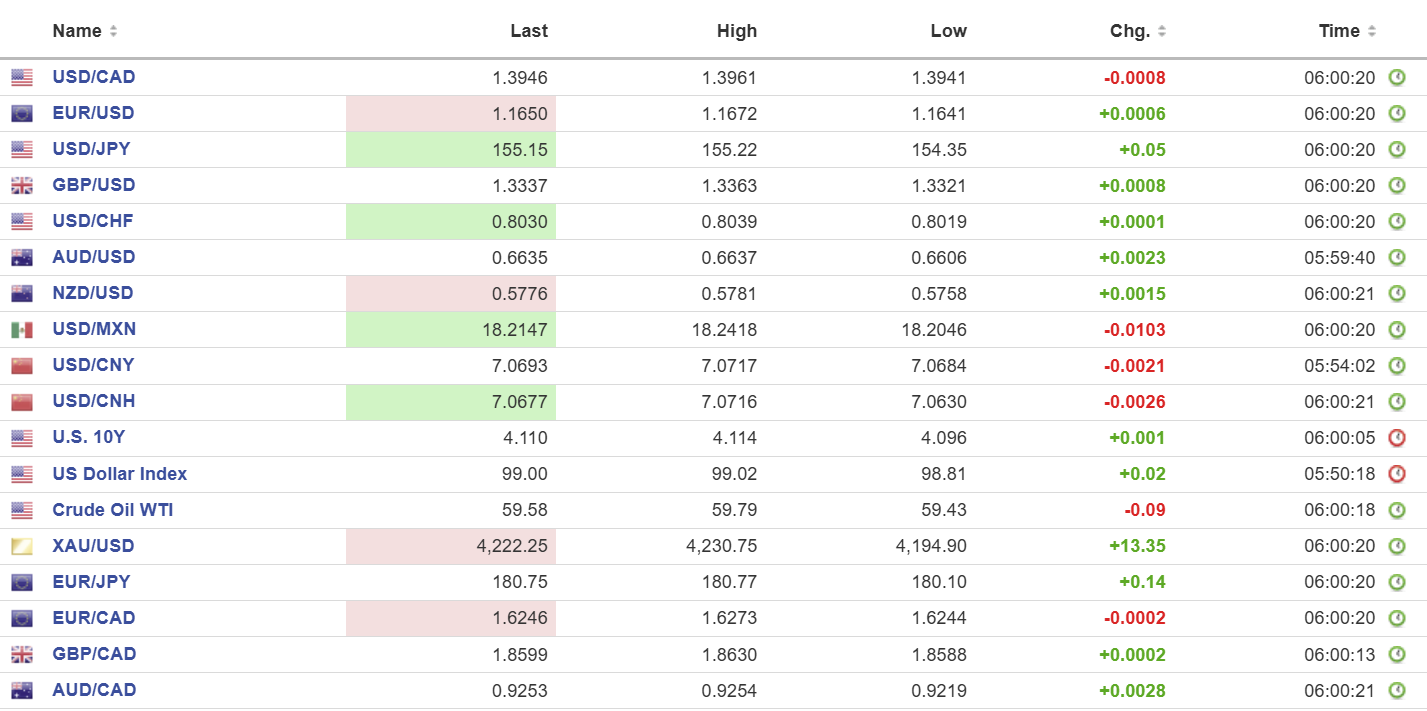Open the USD/JPY pair link
Viewport: 1427px width, 711px height.
coord(91,149)
